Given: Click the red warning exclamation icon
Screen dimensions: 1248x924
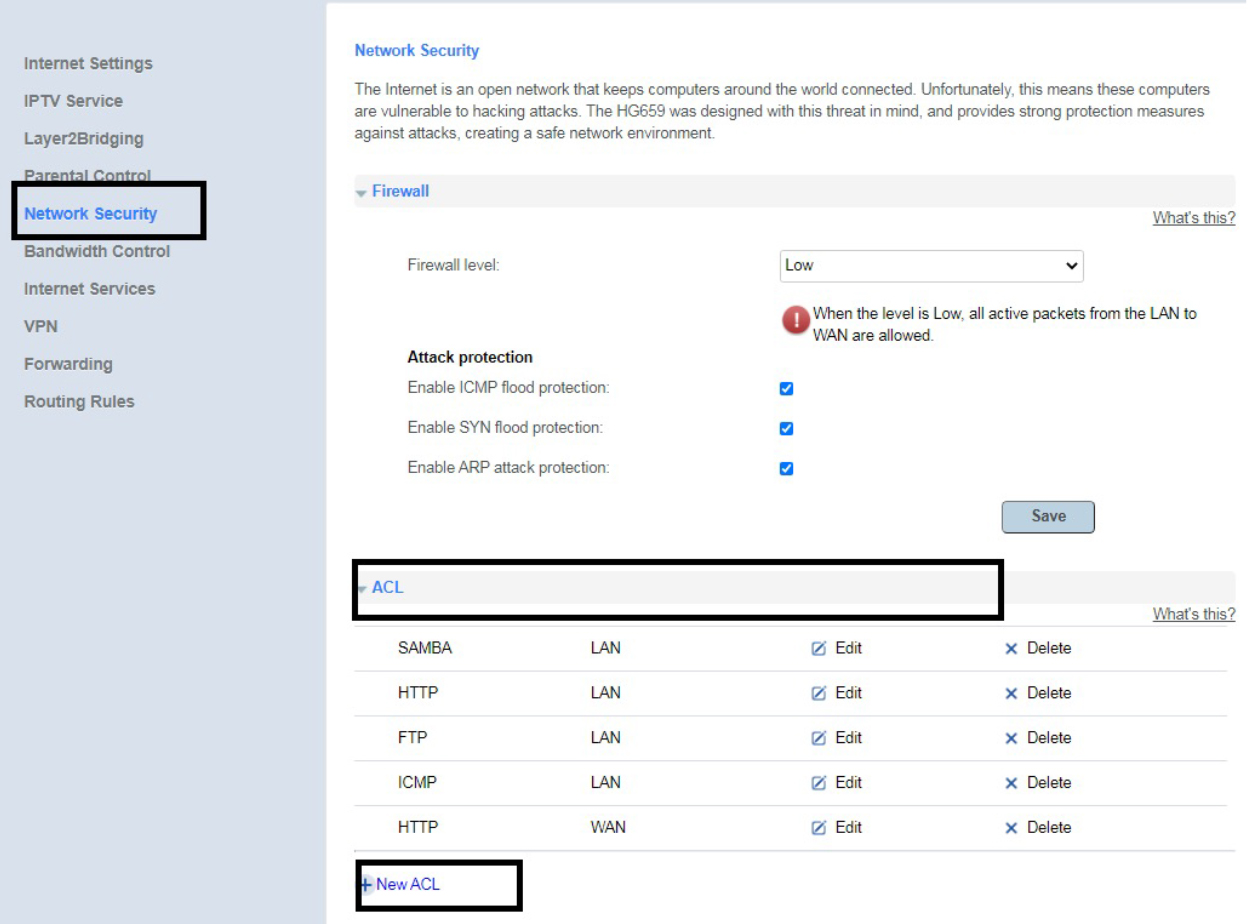Looking at the screenshot, I should 796,320.
